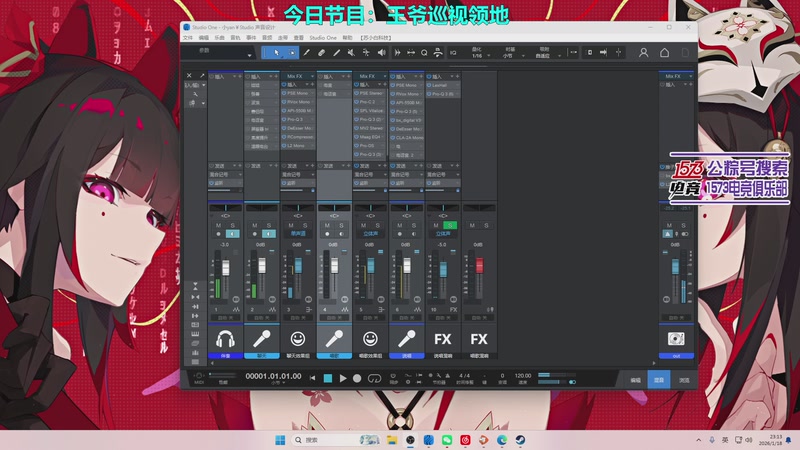Viewport: 800px width, 450px height.
Task: Click the magnifier zoom icon in toolbar
Action: [x=424, y=53]
